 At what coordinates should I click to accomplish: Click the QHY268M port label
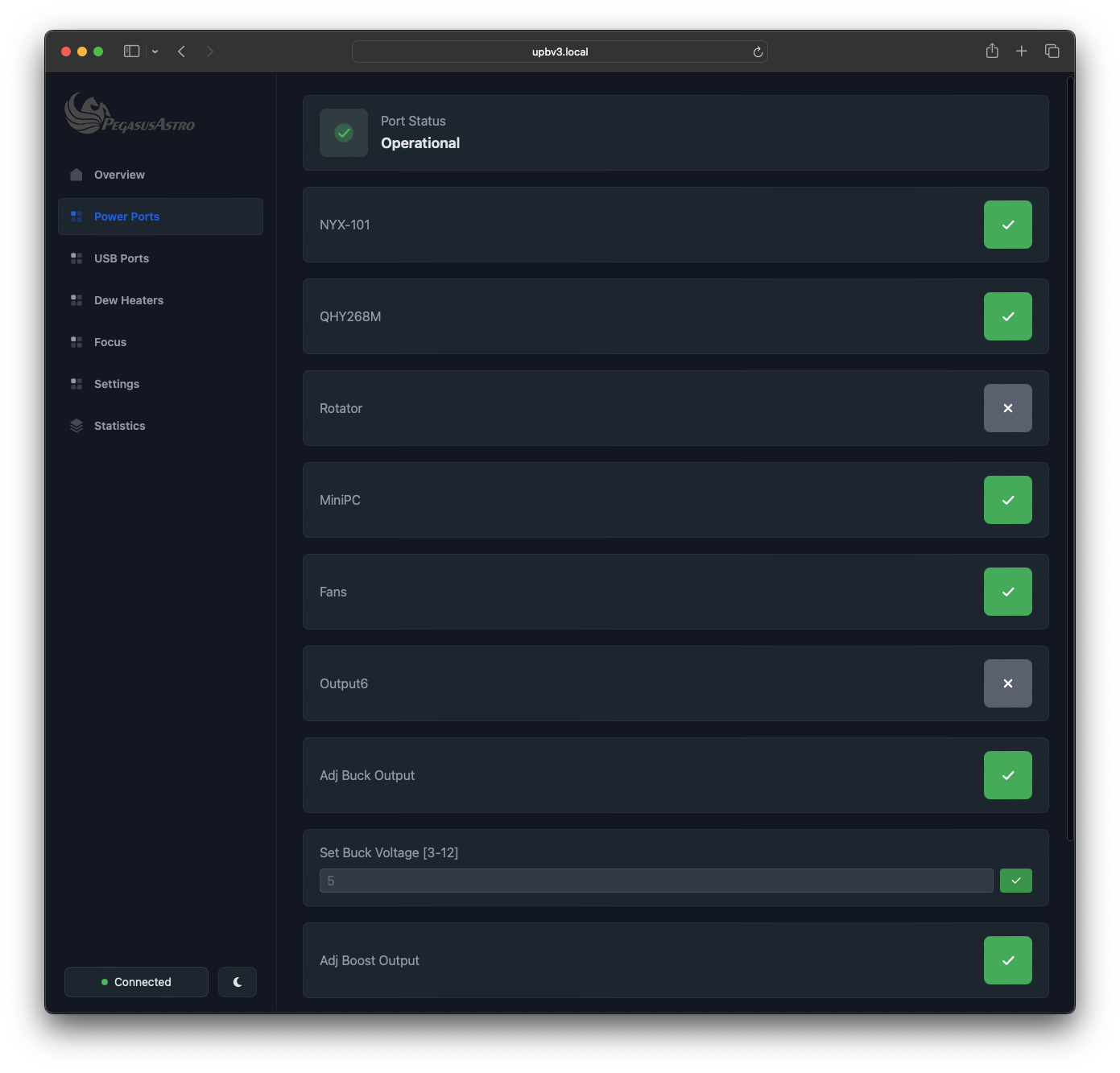350,316
